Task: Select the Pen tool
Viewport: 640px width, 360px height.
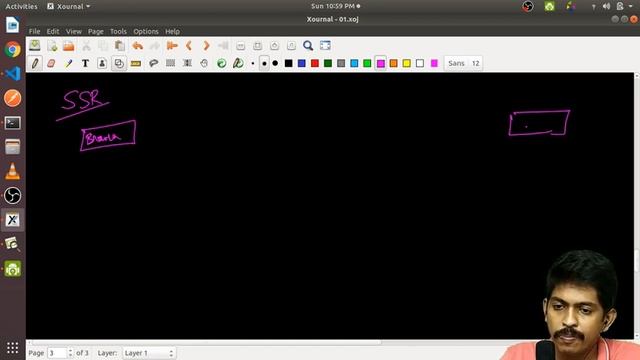Action: coord(35,63)
